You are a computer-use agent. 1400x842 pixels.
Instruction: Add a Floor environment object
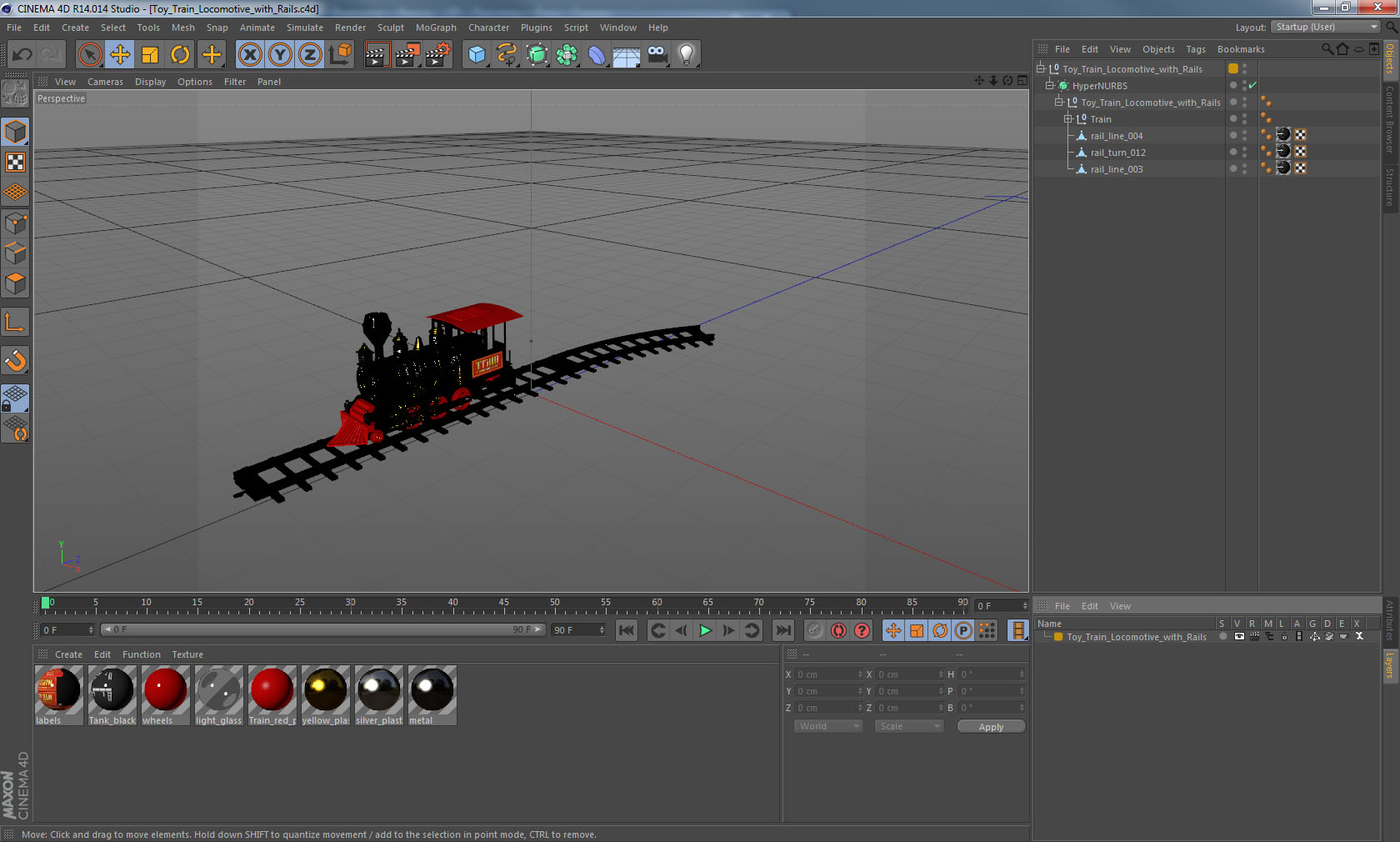627,55
